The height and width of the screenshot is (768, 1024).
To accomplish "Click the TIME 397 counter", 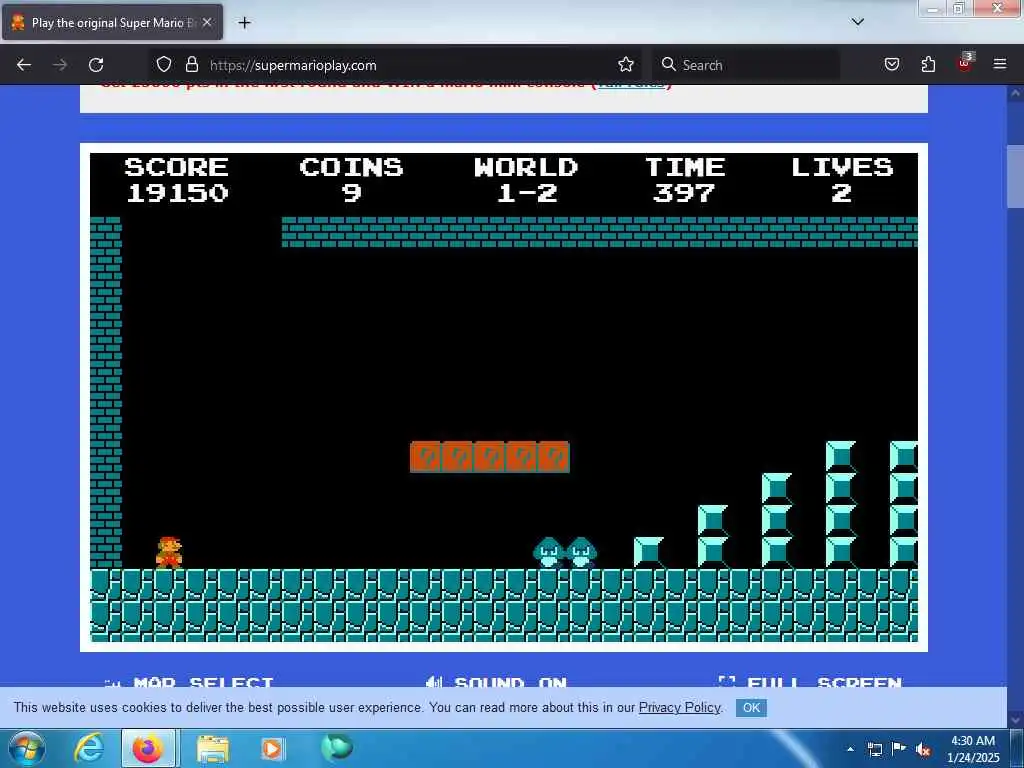I will click(x=685, y=180).
